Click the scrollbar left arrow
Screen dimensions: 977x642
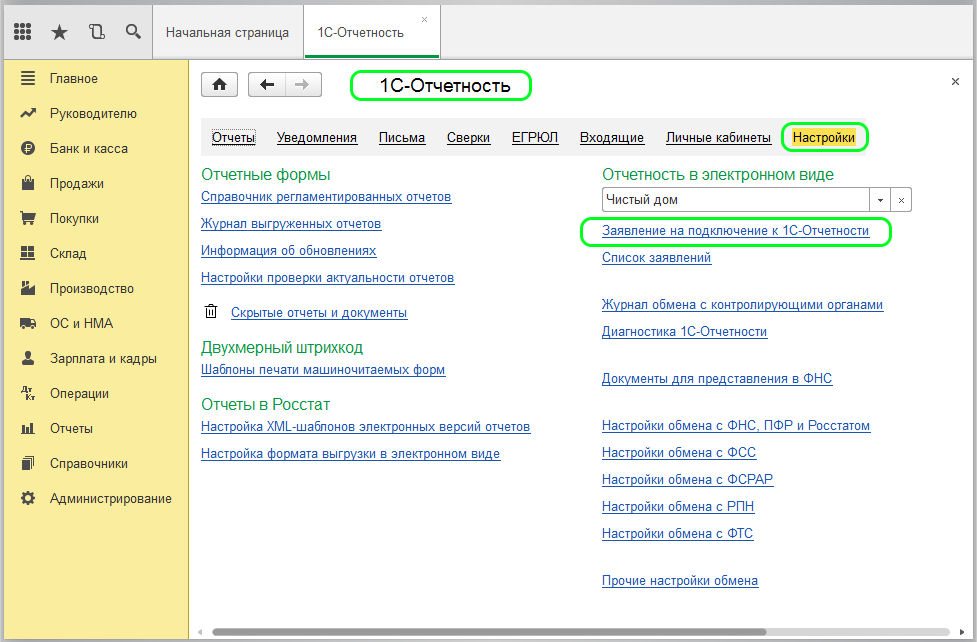tap(200, 632)
